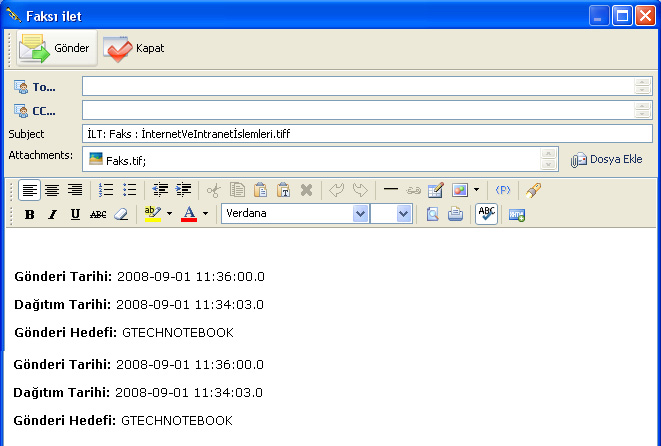
Task: Click the spell check ABC icon
Action: coord(486,214)
